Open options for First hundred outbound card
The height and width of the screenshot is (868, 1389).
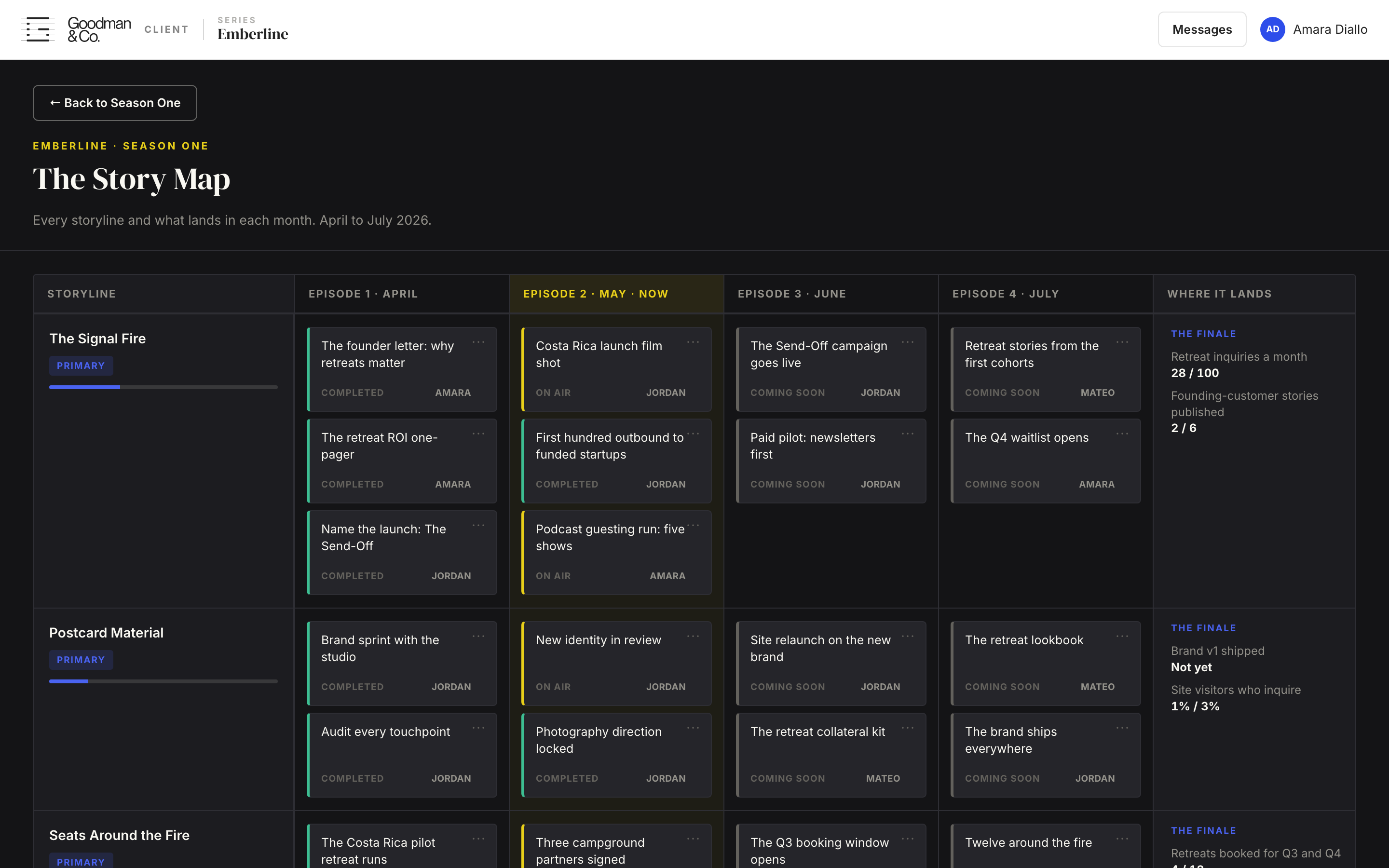(x=693, y=434)
